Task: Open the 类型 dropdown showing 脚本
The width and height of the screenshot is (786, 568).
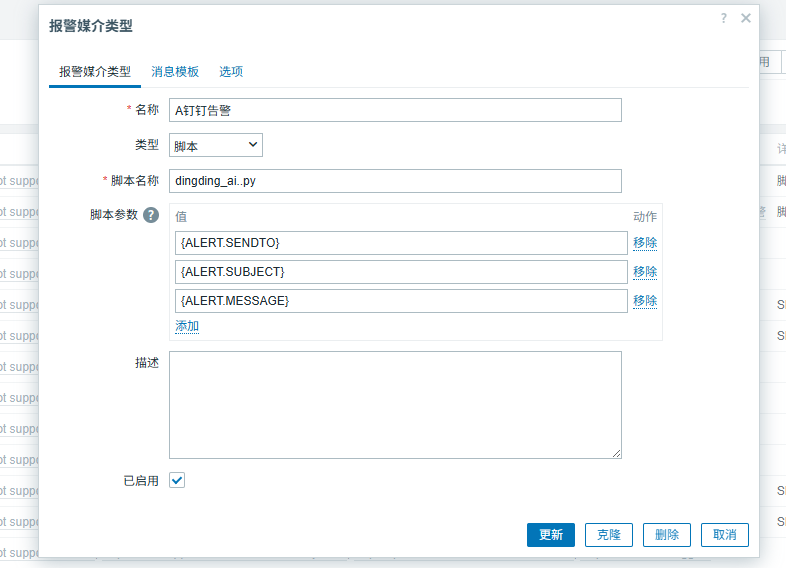Action: coord(216,145)
